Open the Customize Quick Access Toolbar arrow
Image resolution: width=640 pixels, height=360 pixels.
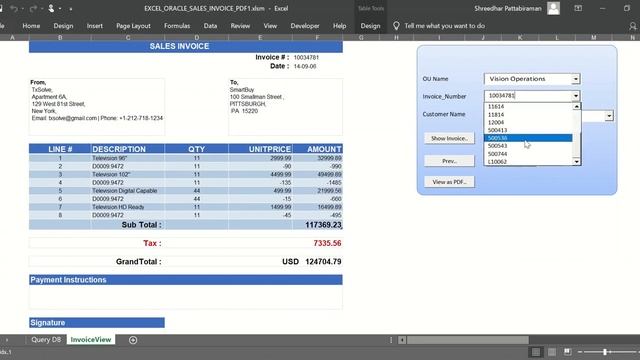coord(70,9)
